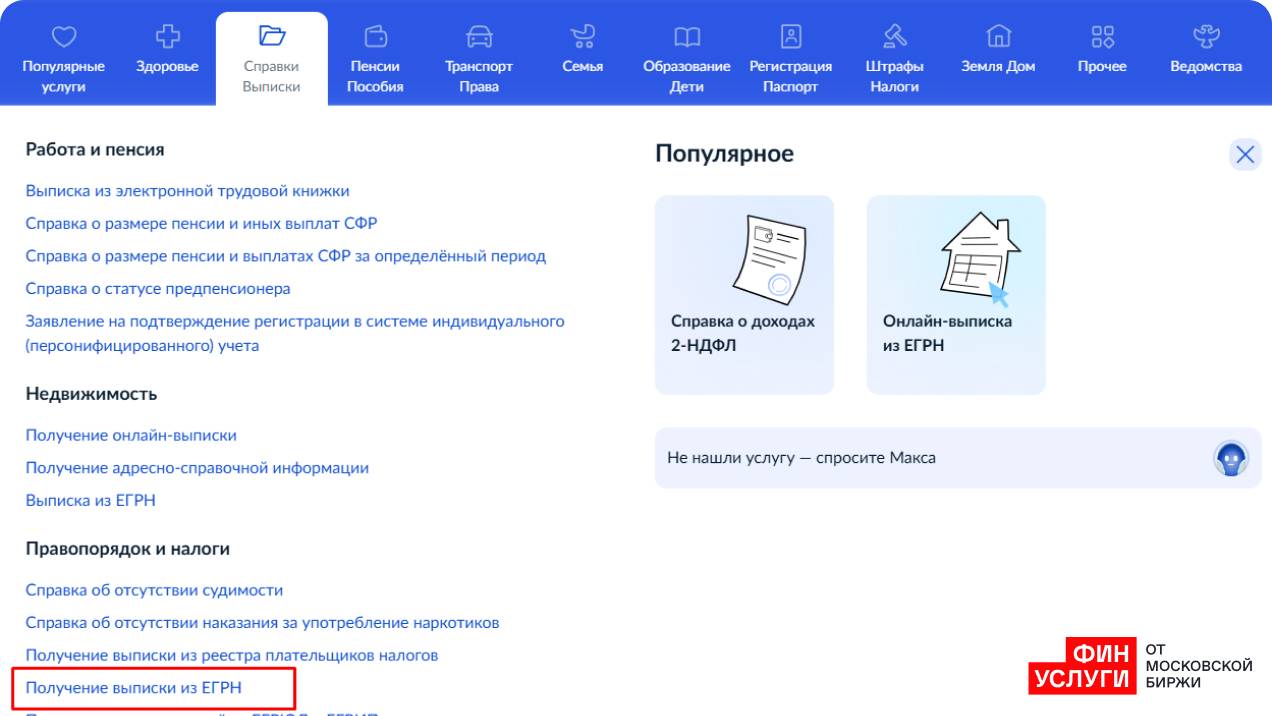1272x716 pixels.
Task: Open the Здоровье category cross icon
Action: pyautogui.click(x=167, y=37)
